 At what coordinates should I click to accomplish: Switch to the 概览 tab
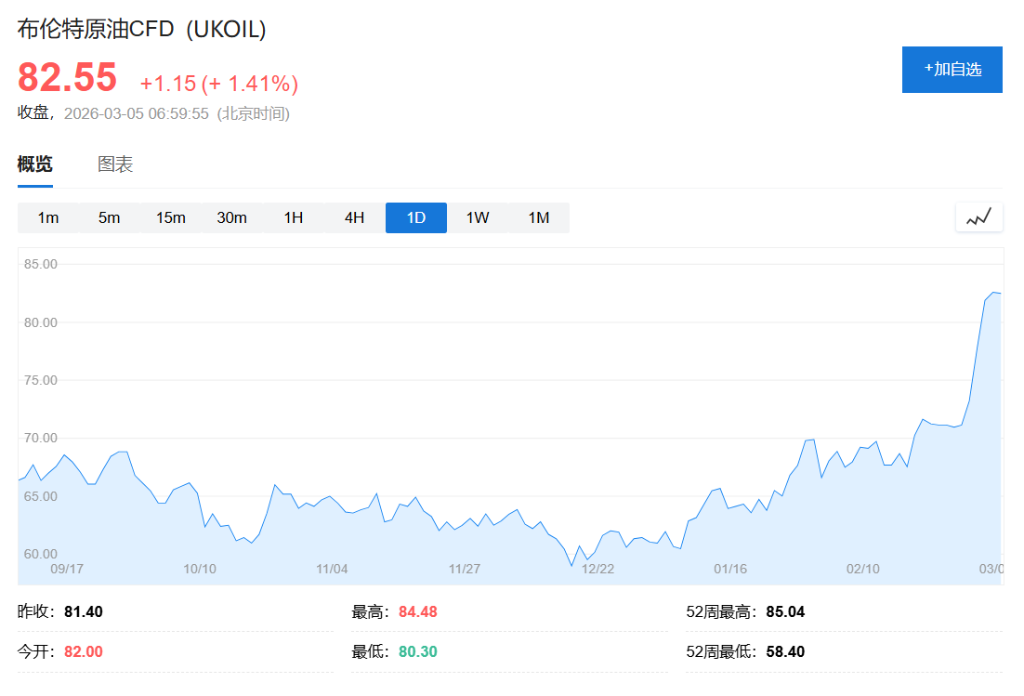click(x=36, y=164)
